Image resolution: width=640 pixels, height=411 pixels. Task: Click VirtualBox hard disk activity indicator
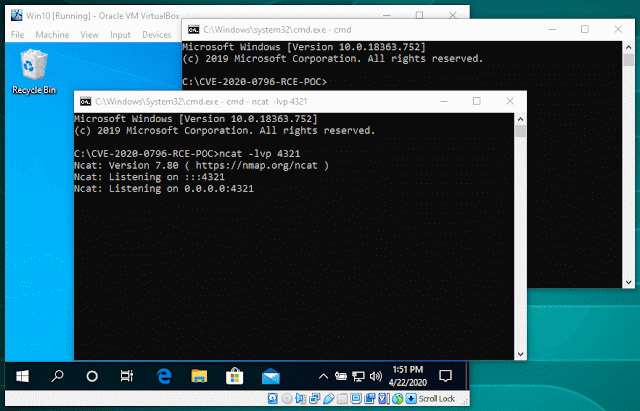[x=272, y=398]
